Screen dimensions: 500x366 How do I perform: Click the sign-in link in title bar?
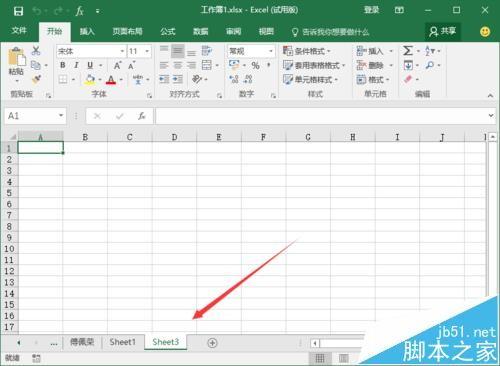(371, 10)
